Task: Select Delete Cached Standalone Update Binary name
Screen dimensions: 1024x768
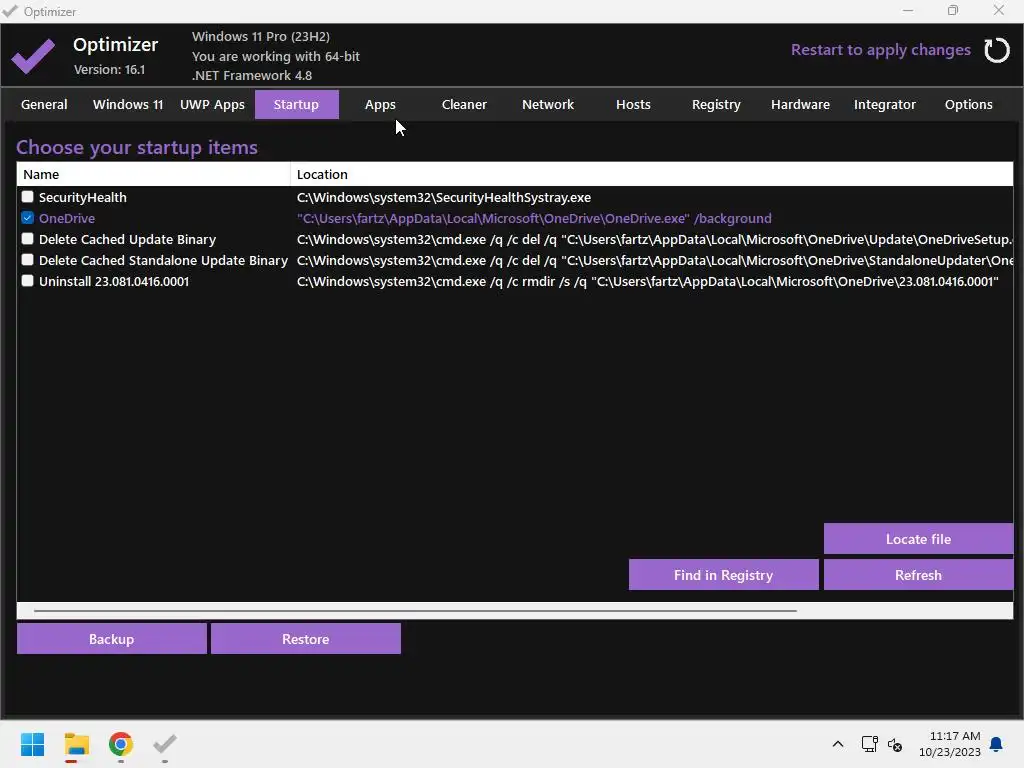Action: [x=163, y=260]
